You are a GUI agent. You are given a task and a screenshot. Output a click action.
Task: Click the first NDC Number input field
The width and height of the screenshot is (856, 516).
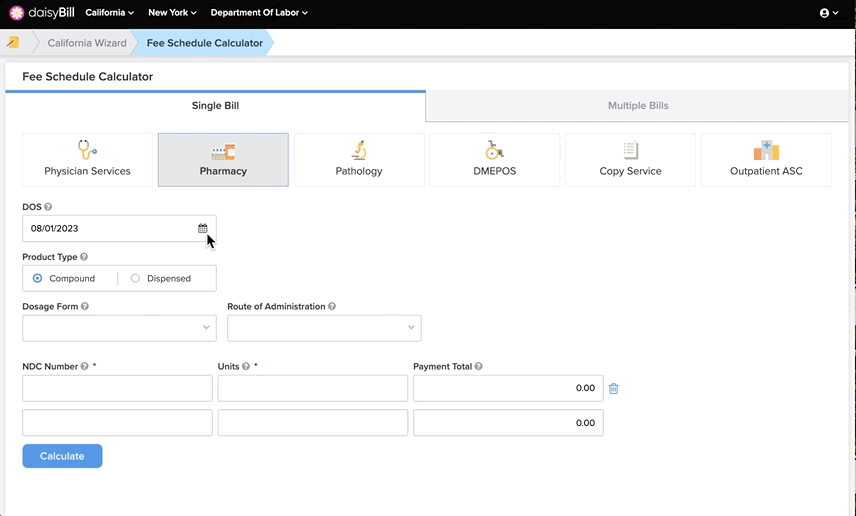pos(117,388)
